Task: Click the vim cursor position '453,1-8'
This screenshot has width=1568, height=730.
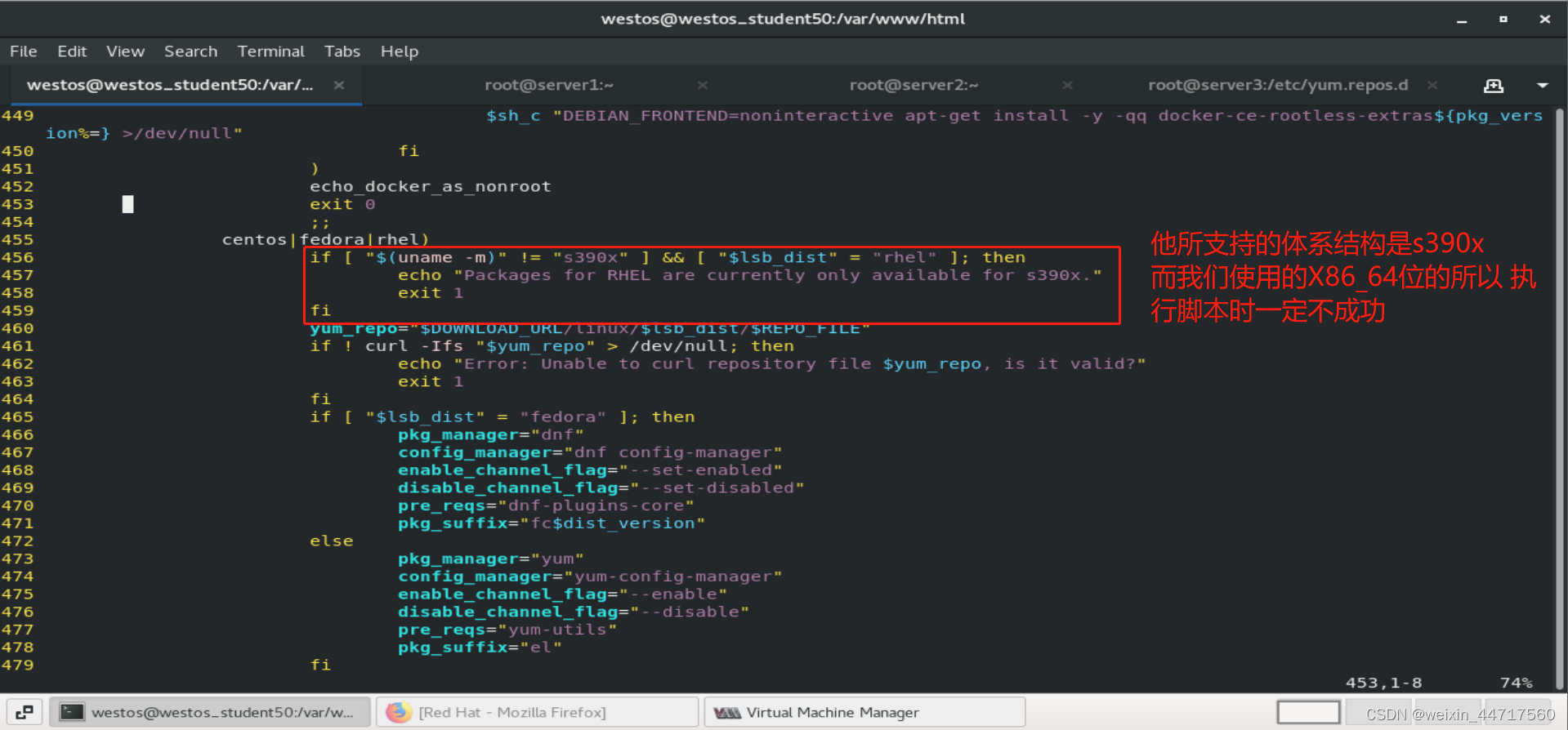Action: click(x=1384, y=683)
